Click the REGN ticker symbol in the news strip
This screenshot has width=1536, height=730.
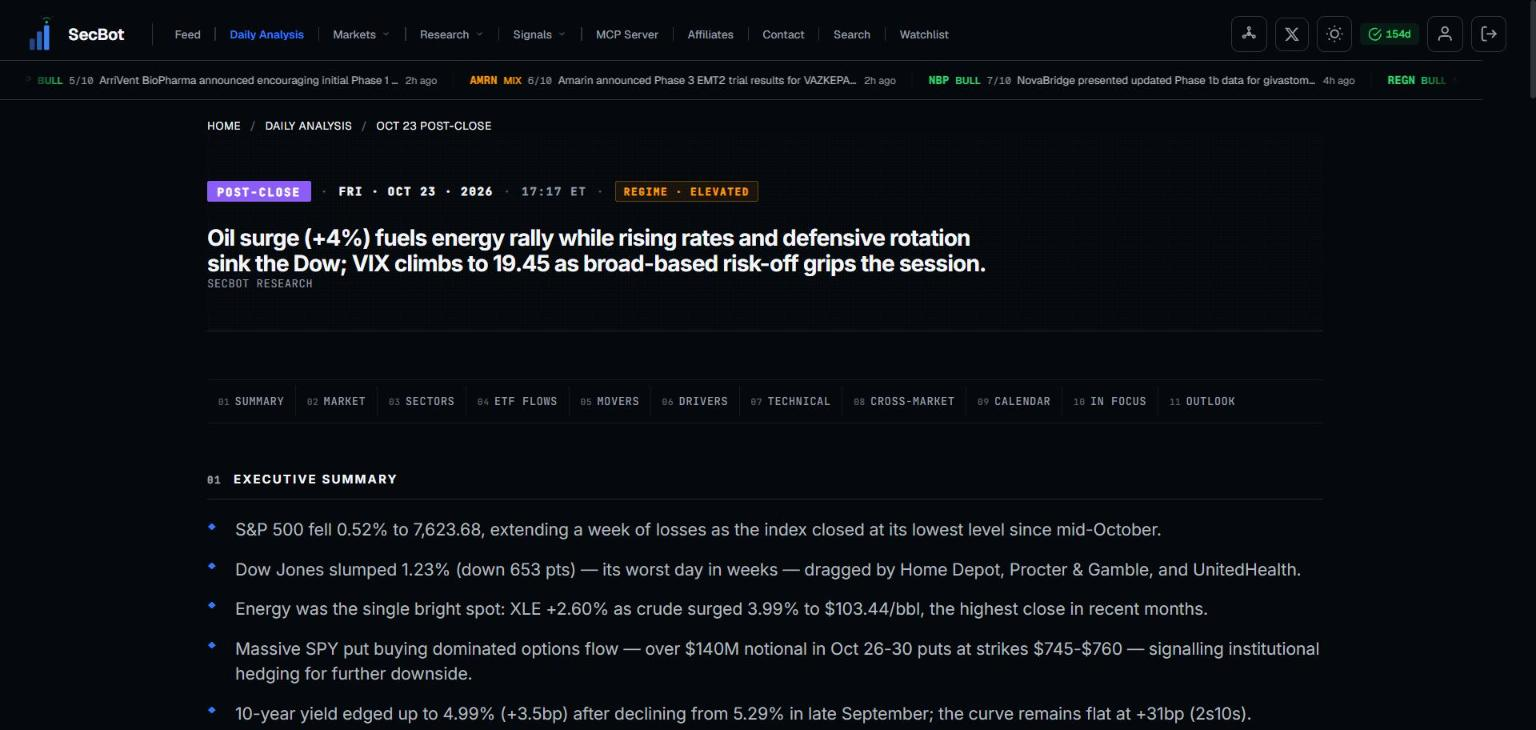pos(1401,80)
